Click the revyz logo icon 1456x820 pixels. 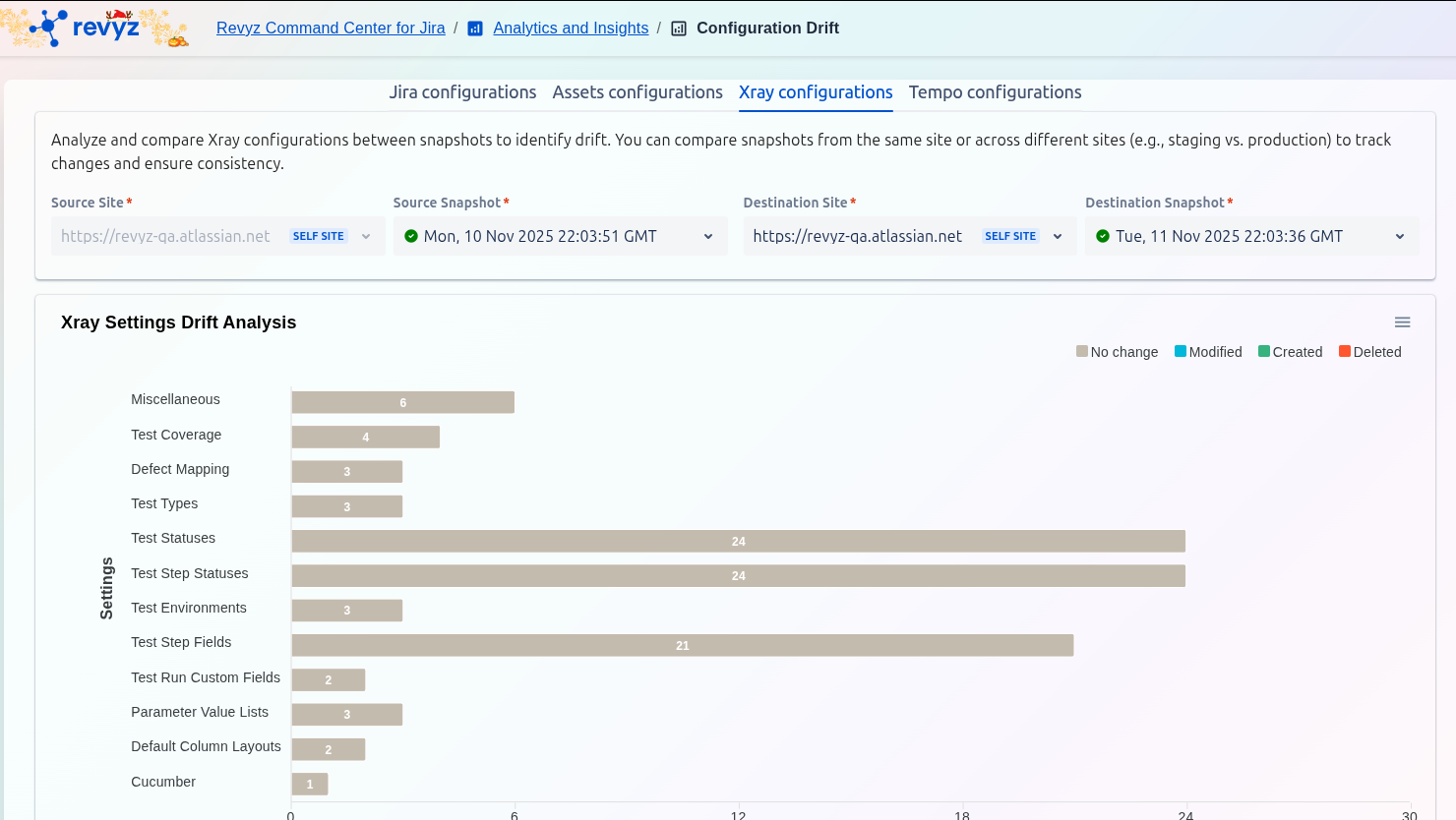[49, 28]
